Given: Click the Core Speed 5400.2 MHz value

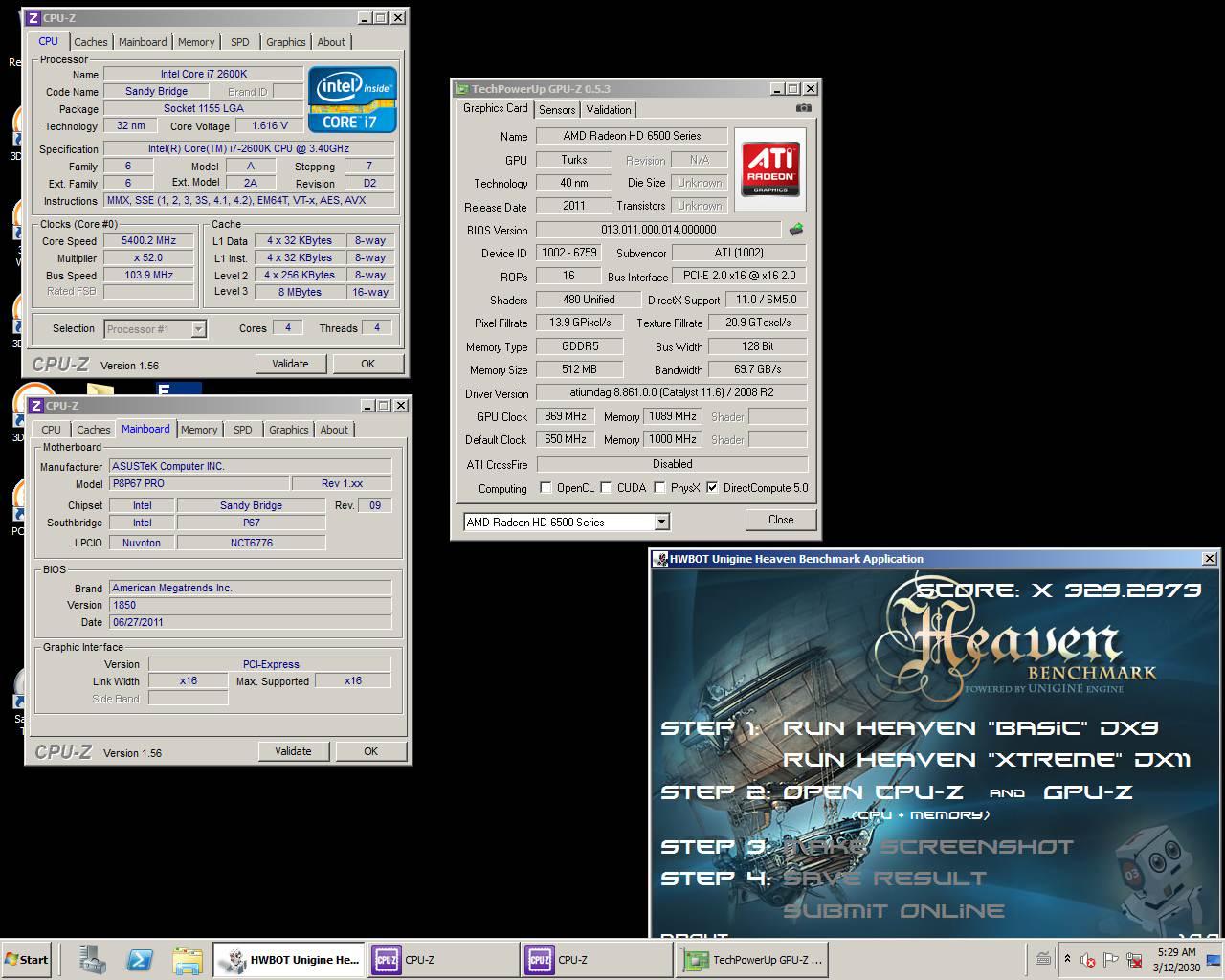Looking at the screenshot, I should 148,241.
